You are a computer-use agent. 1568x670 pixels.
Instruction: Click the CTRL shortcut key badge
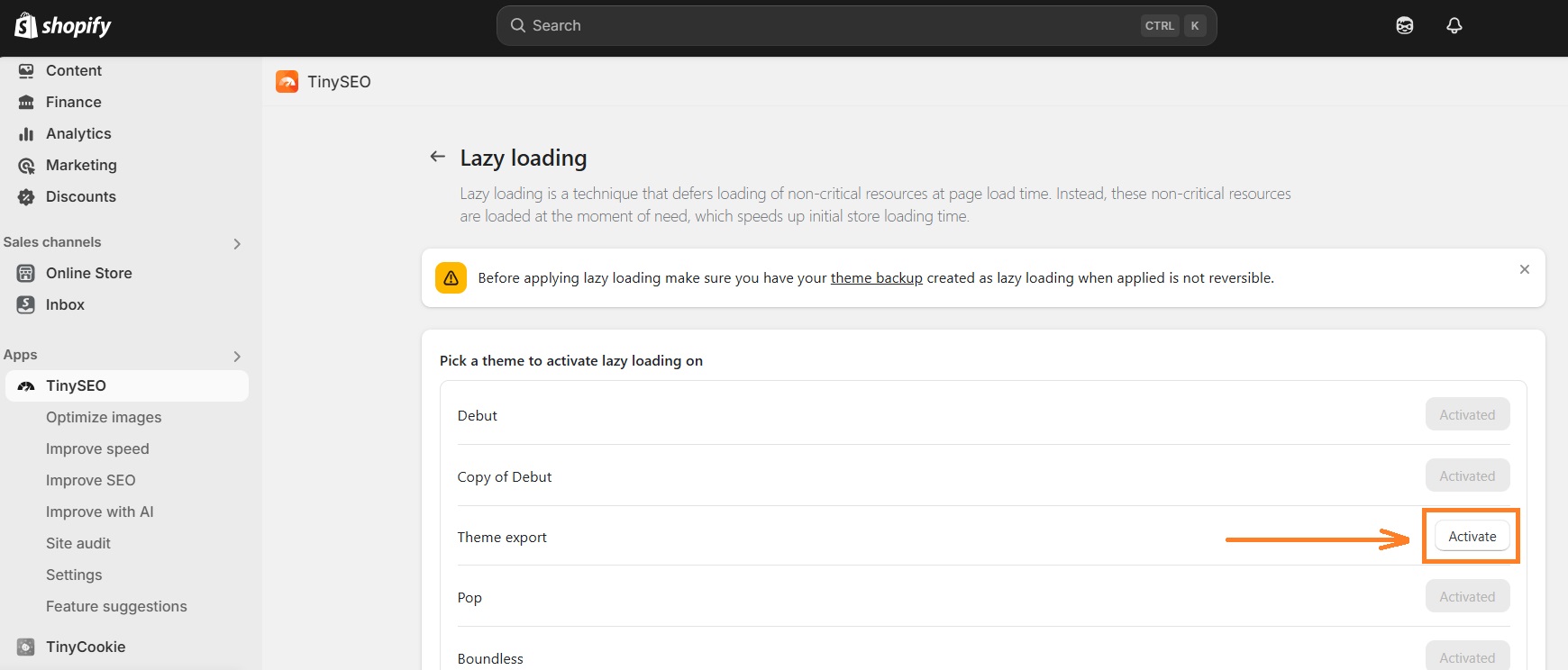click(x=1160, y=25)
